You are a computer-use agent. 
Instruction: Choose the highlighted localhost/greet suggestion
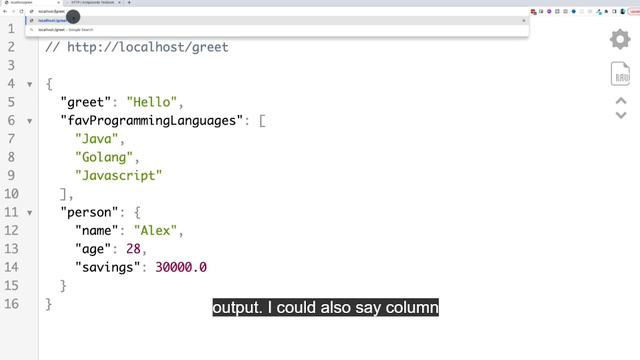[277, 20]
